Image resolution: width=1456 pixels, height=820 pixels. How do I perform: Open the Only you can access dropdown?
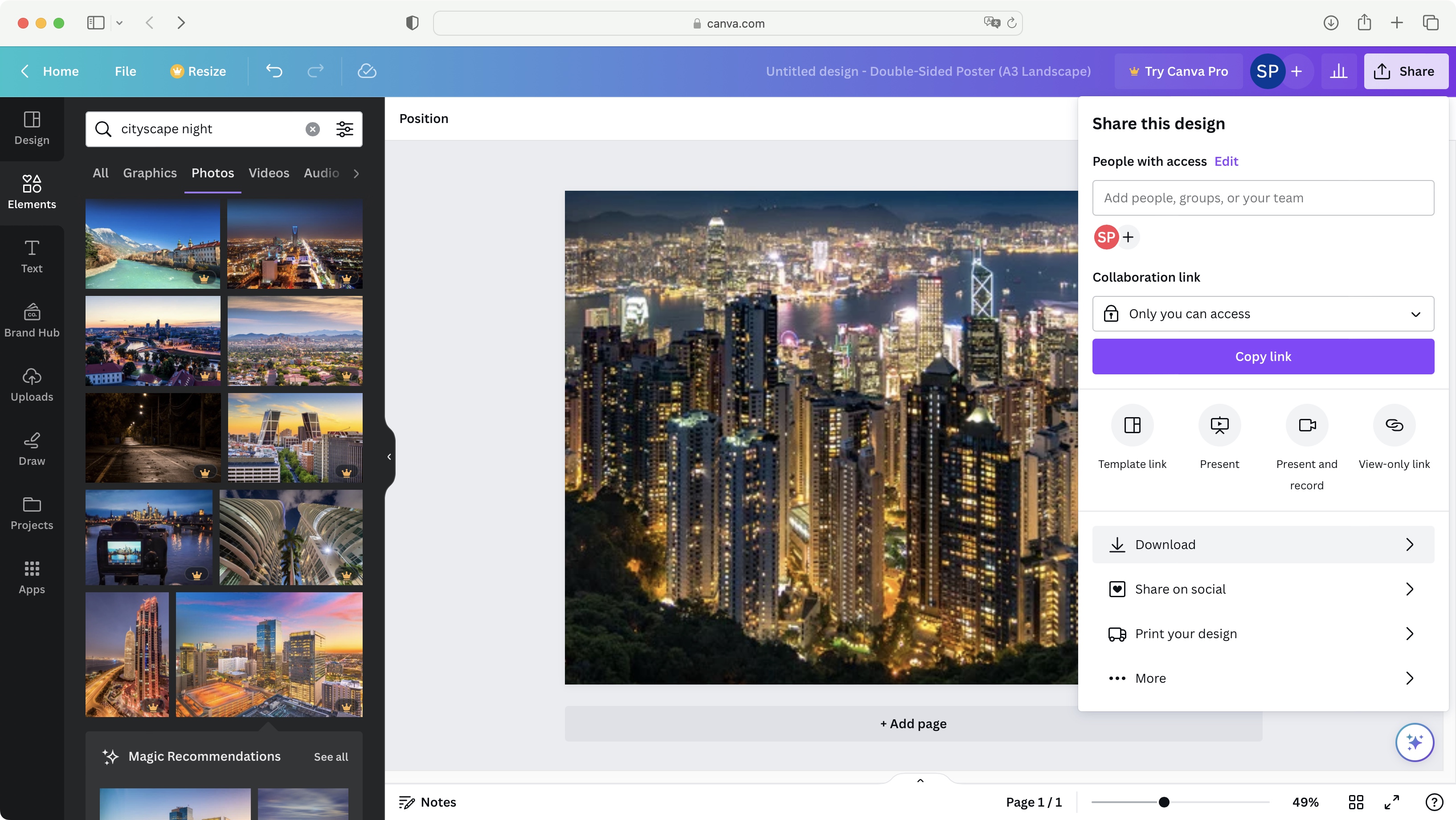point(1263,314)
